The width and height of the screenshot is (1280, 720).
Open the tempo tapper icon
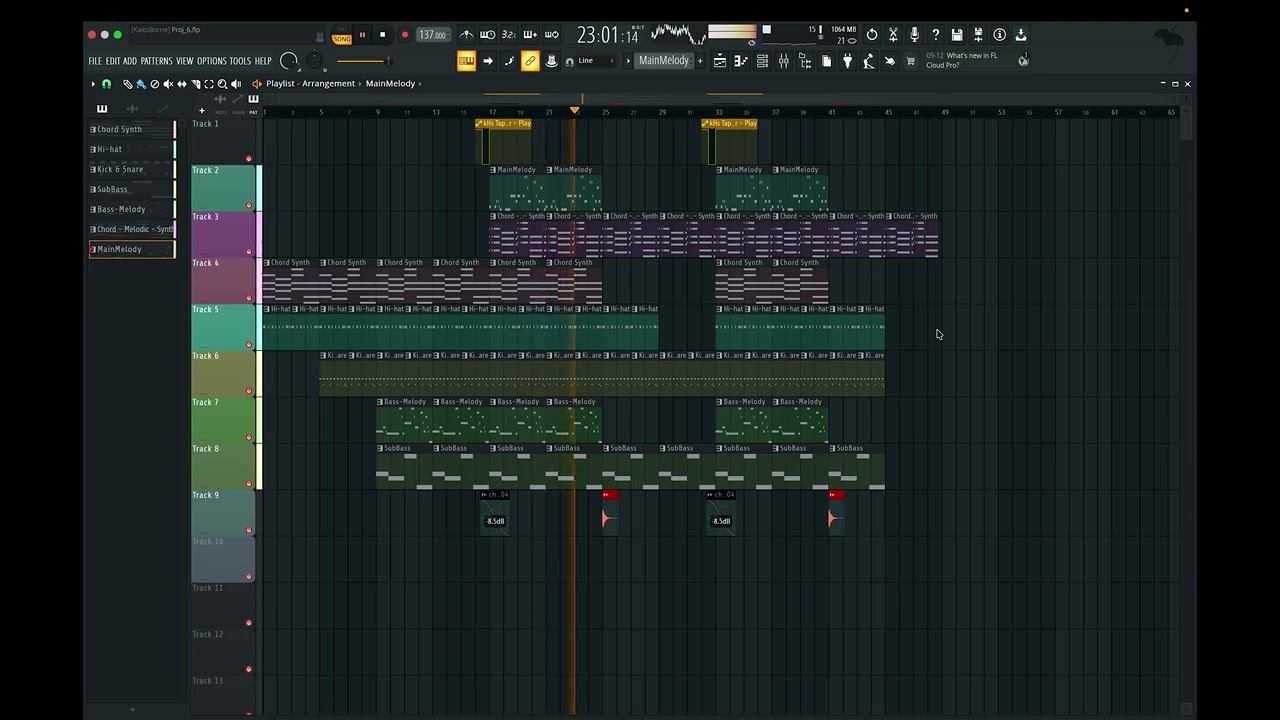click(869, 61)
